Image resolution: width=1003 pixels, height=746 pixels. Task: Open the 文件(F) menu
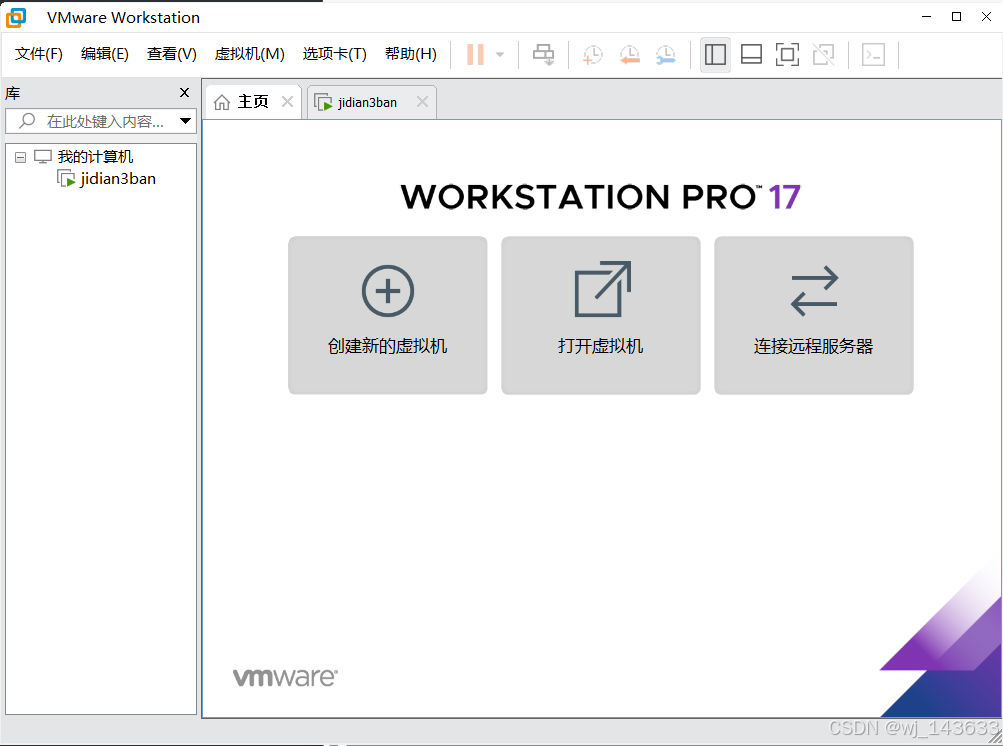click(x=38, y=54)
